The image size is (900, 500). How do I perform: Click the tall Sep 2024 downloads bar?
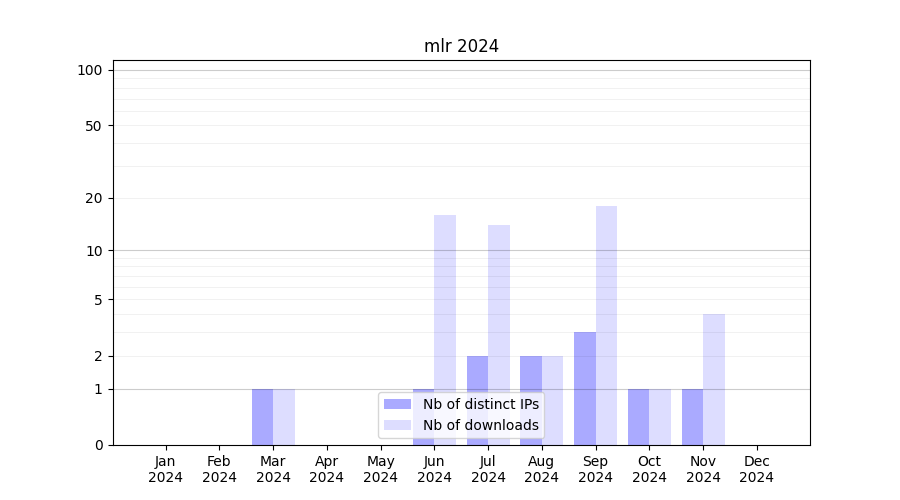606,325
